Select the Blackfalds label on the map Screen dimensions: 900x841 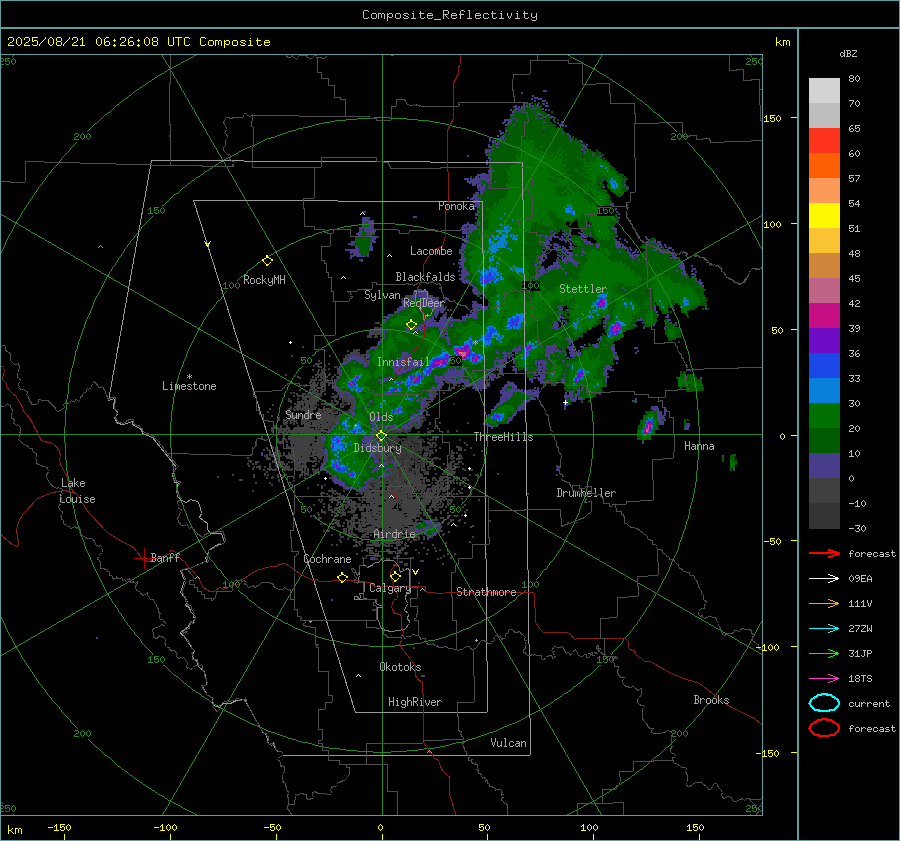click(x=425, y=277)
